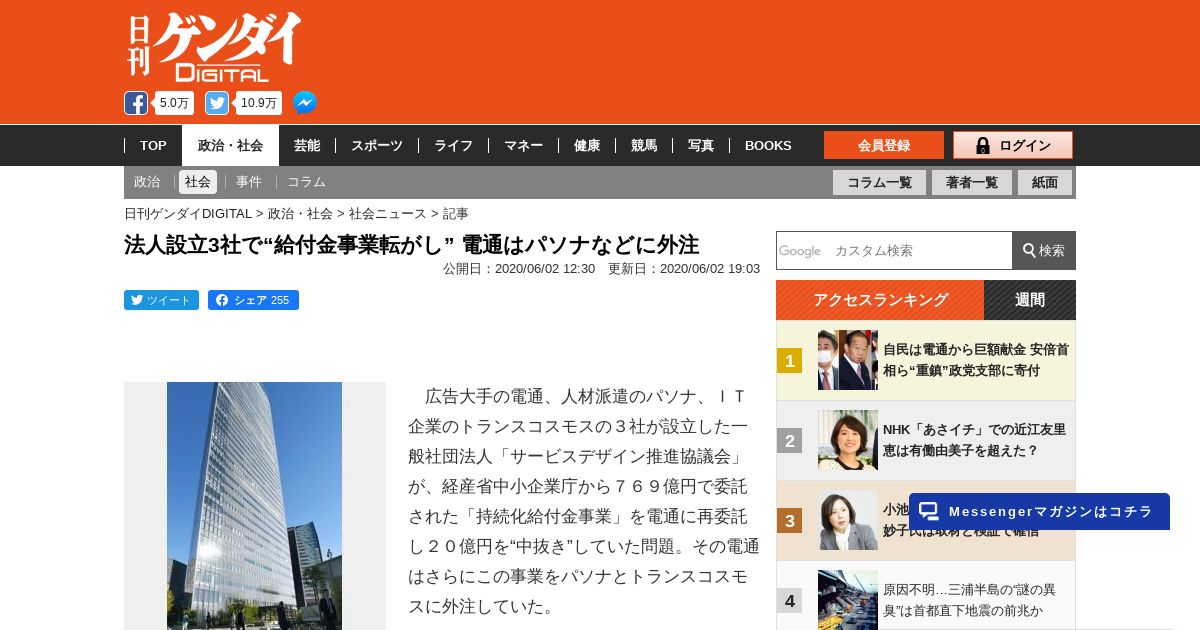
Task: Open rank 1 article about 自民 and 電通
Action: 975,360
